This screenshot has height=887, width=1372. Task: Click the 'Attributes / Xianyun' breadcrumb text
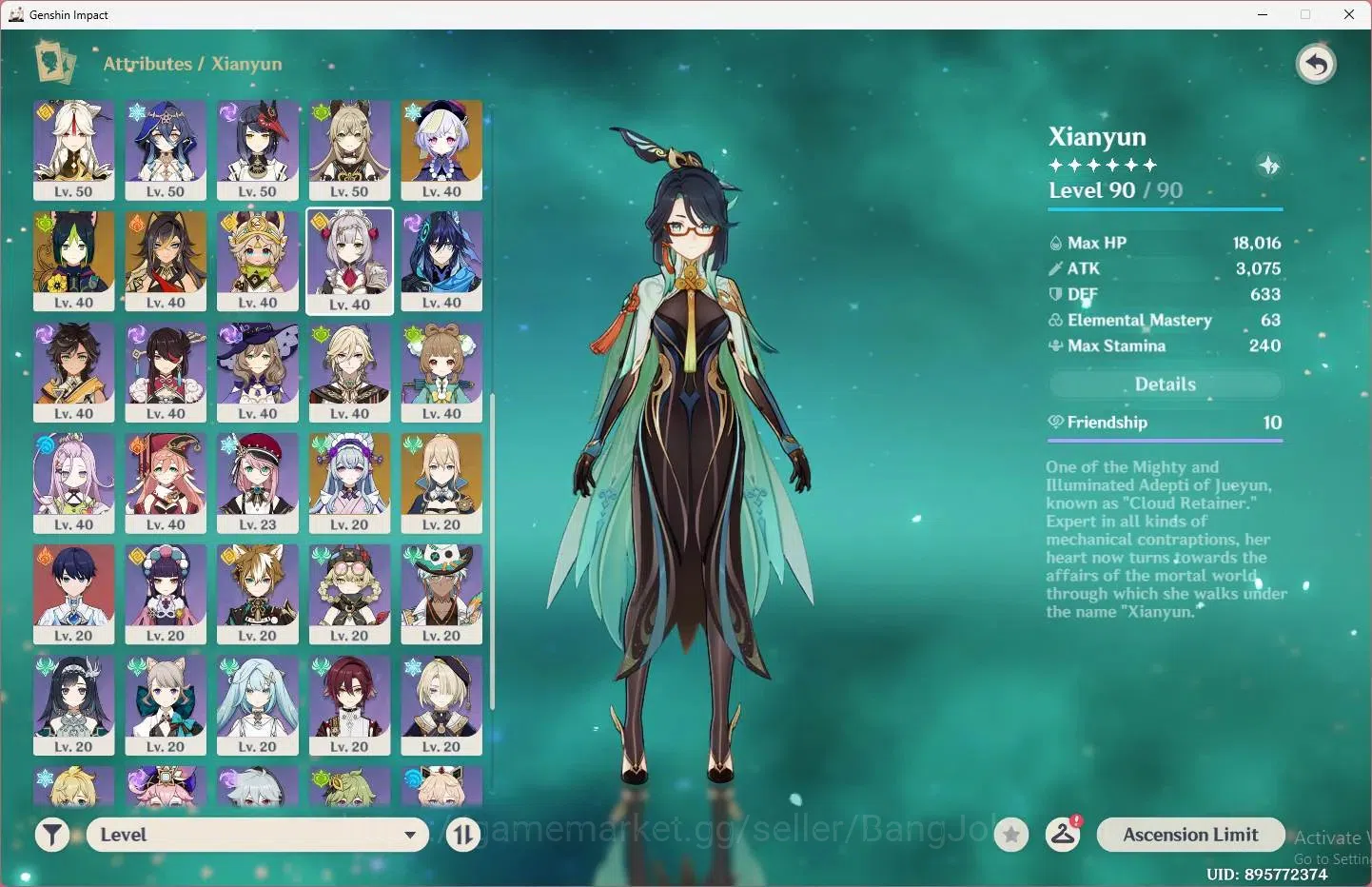(192, 64)
